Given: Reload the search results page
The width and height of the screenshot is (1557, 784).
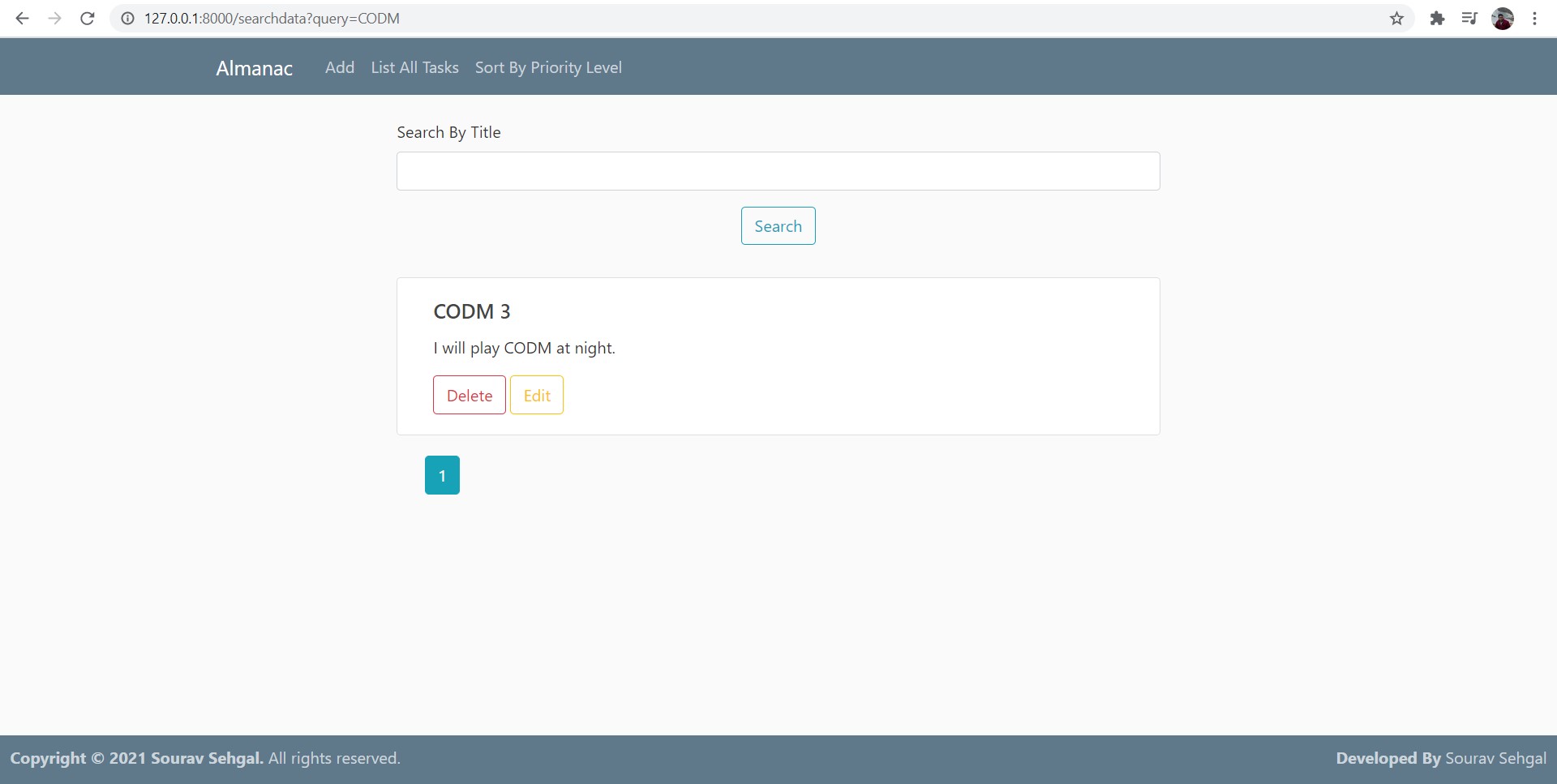Looking at the screenshot, I should tap(87, 18).
